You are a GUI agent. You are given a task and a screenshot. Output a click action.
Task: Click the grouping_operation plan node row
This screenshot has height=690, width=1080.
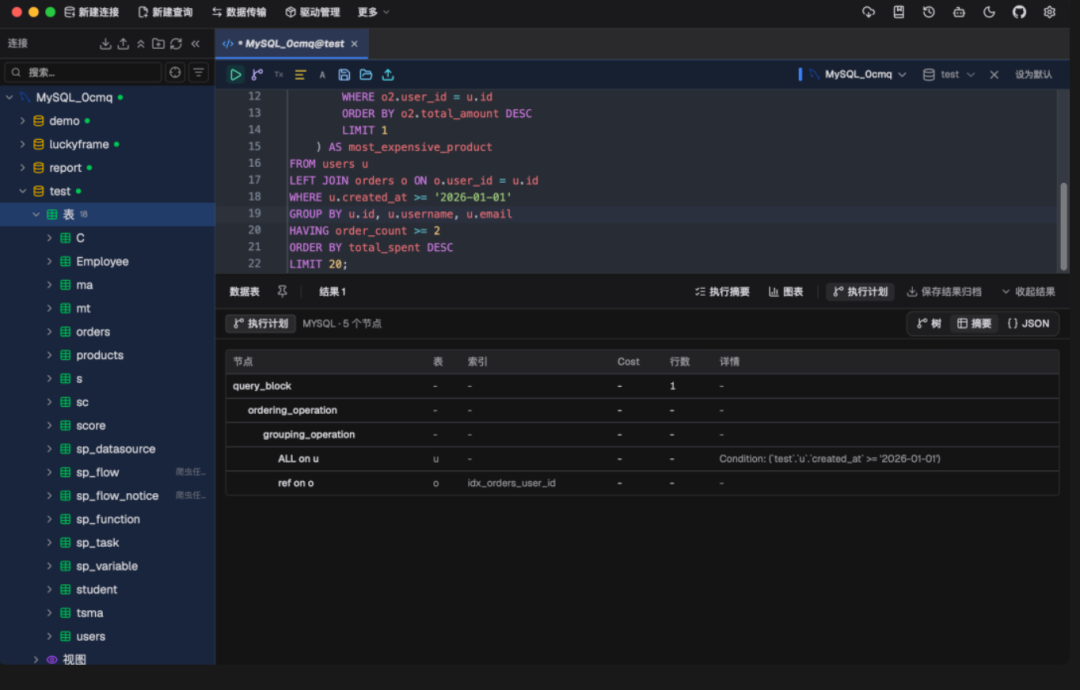[x=642, y=435]
